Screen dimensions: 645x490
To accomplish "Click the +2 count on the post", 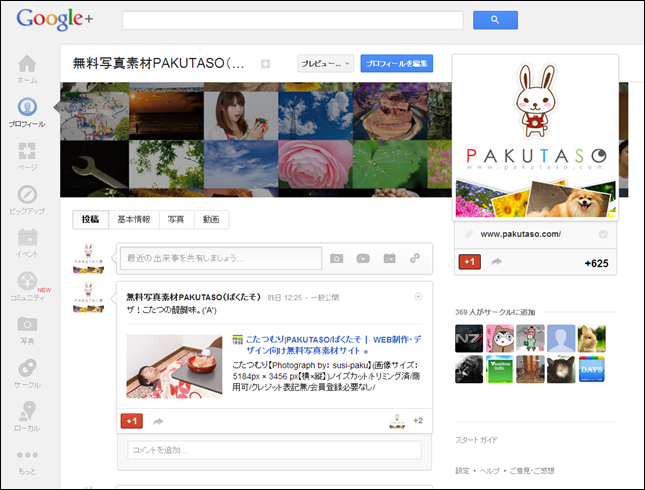I will click(x=418, y=420).
